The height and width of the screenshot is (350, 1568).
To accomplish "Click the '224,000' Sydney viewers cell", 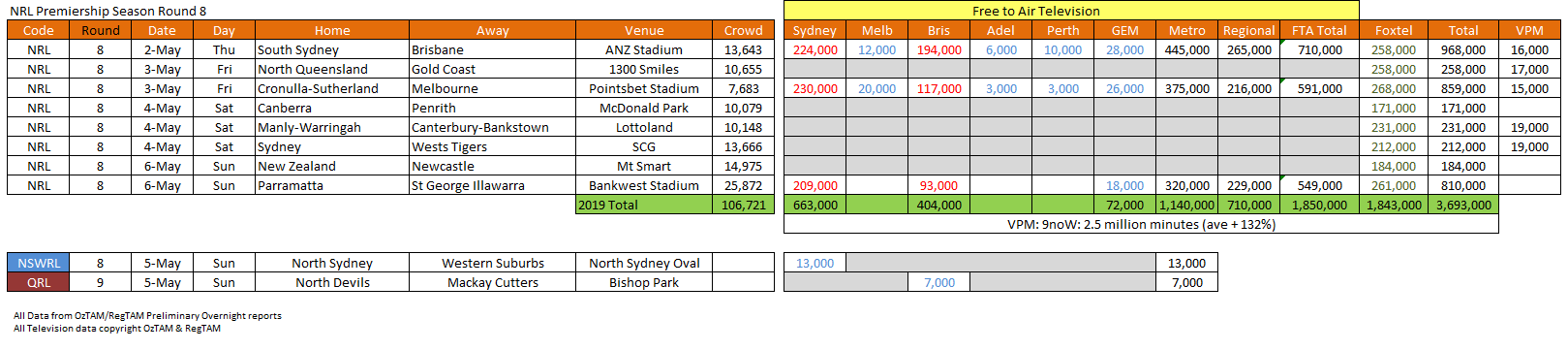I will click(815, 49).
